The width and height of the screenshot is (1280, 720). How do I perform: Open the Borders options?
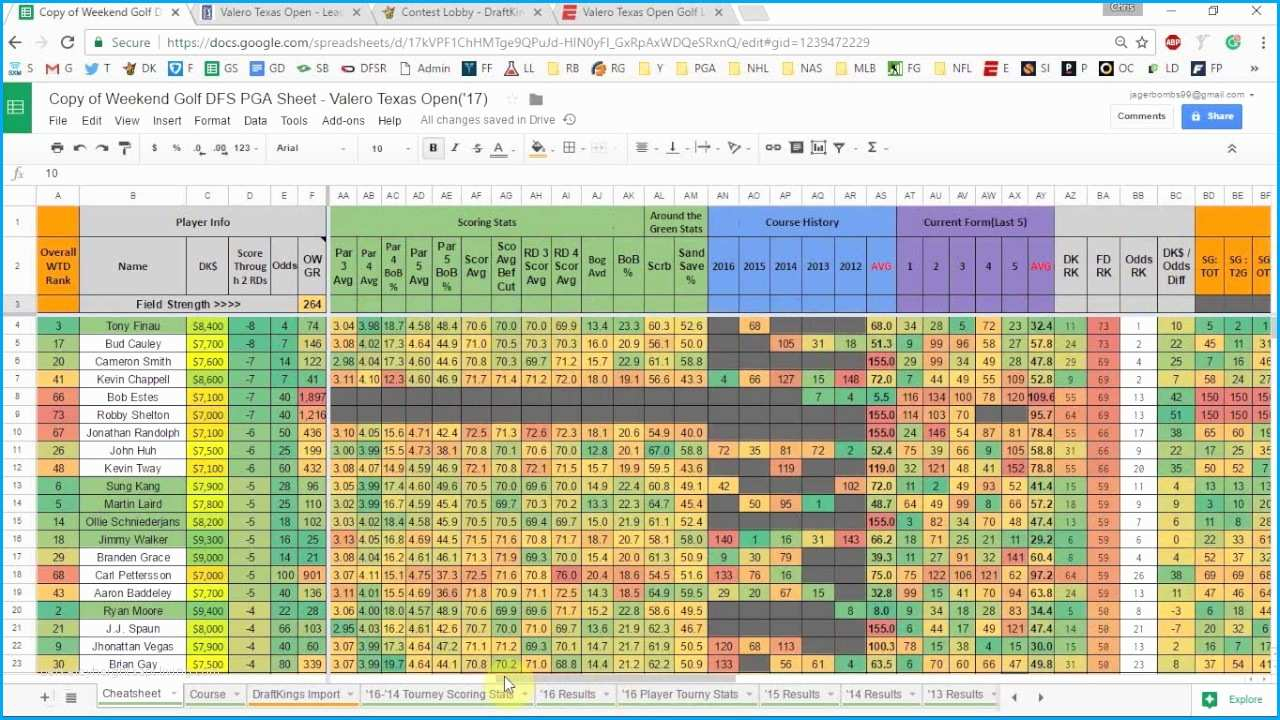pos(569,148)
